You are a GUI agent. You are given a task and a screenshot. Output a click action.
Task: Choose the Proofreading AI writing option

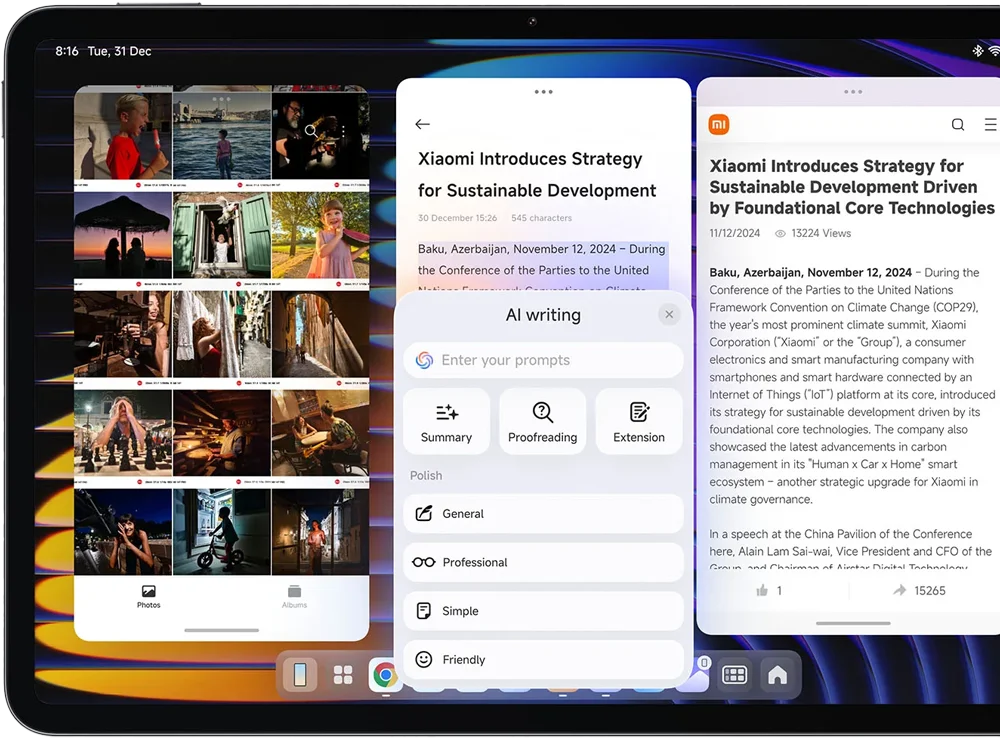coord(543,422)
